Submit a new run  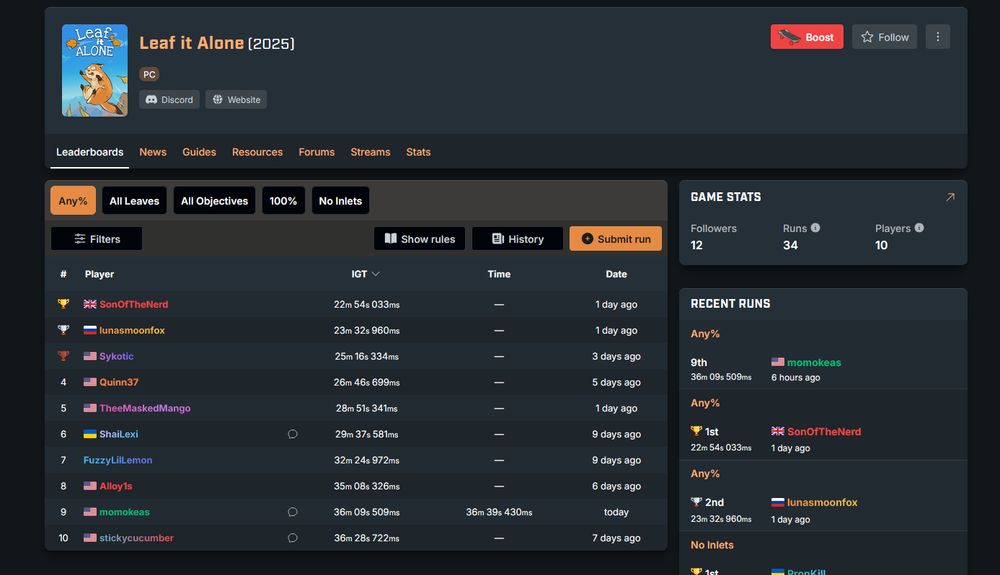[615, 239]
